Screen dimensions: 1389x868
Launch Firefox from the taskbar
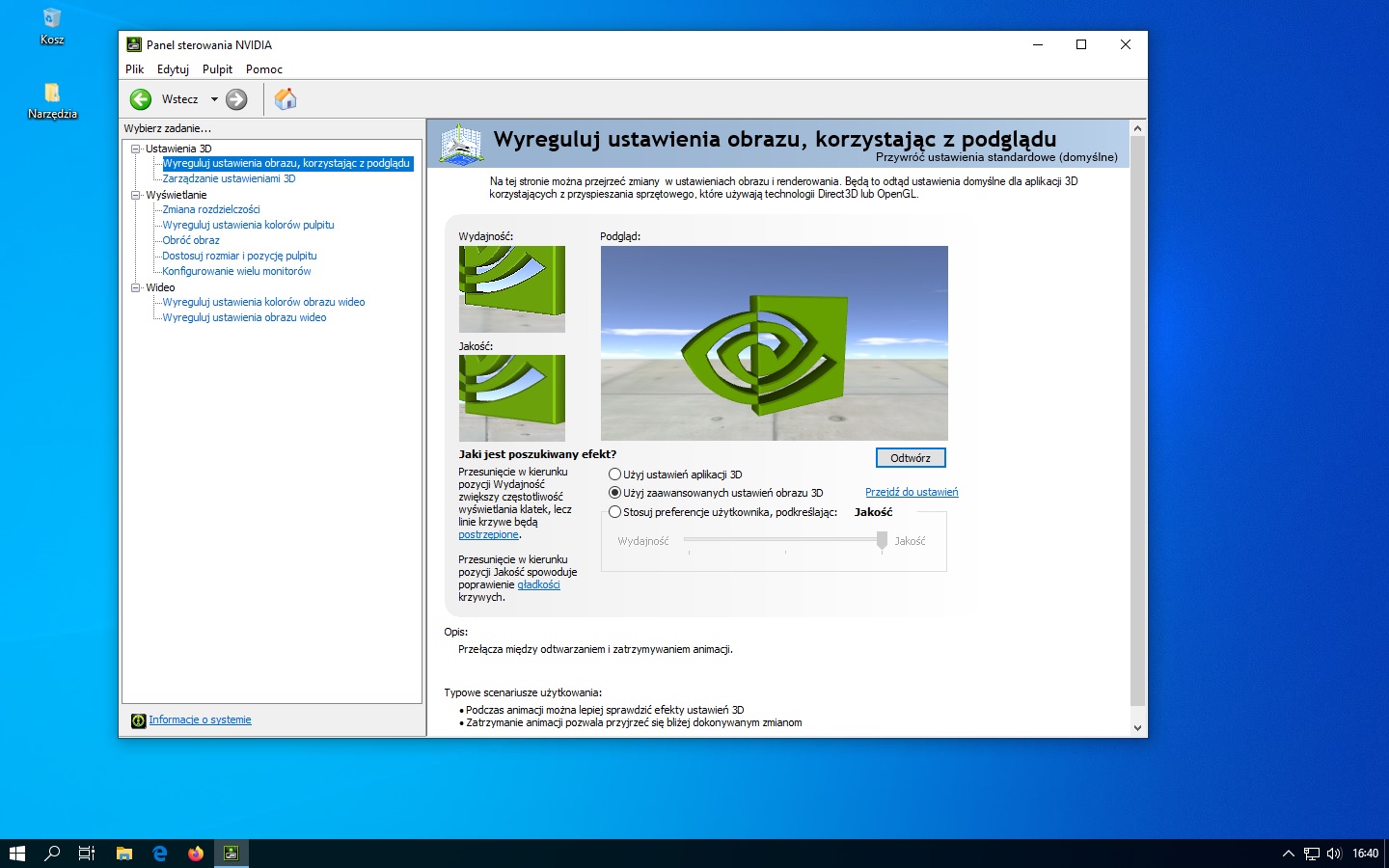196,854
